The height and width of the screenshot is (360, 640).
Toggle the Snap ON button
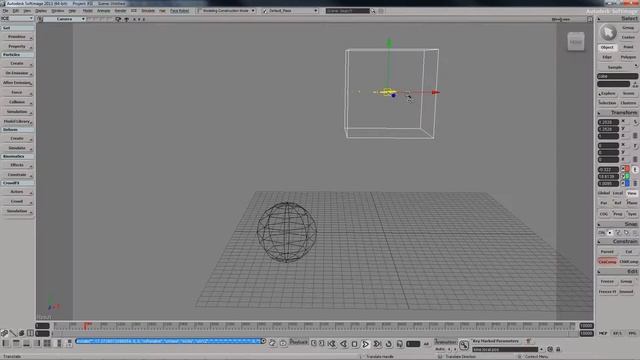coord(602,233)
